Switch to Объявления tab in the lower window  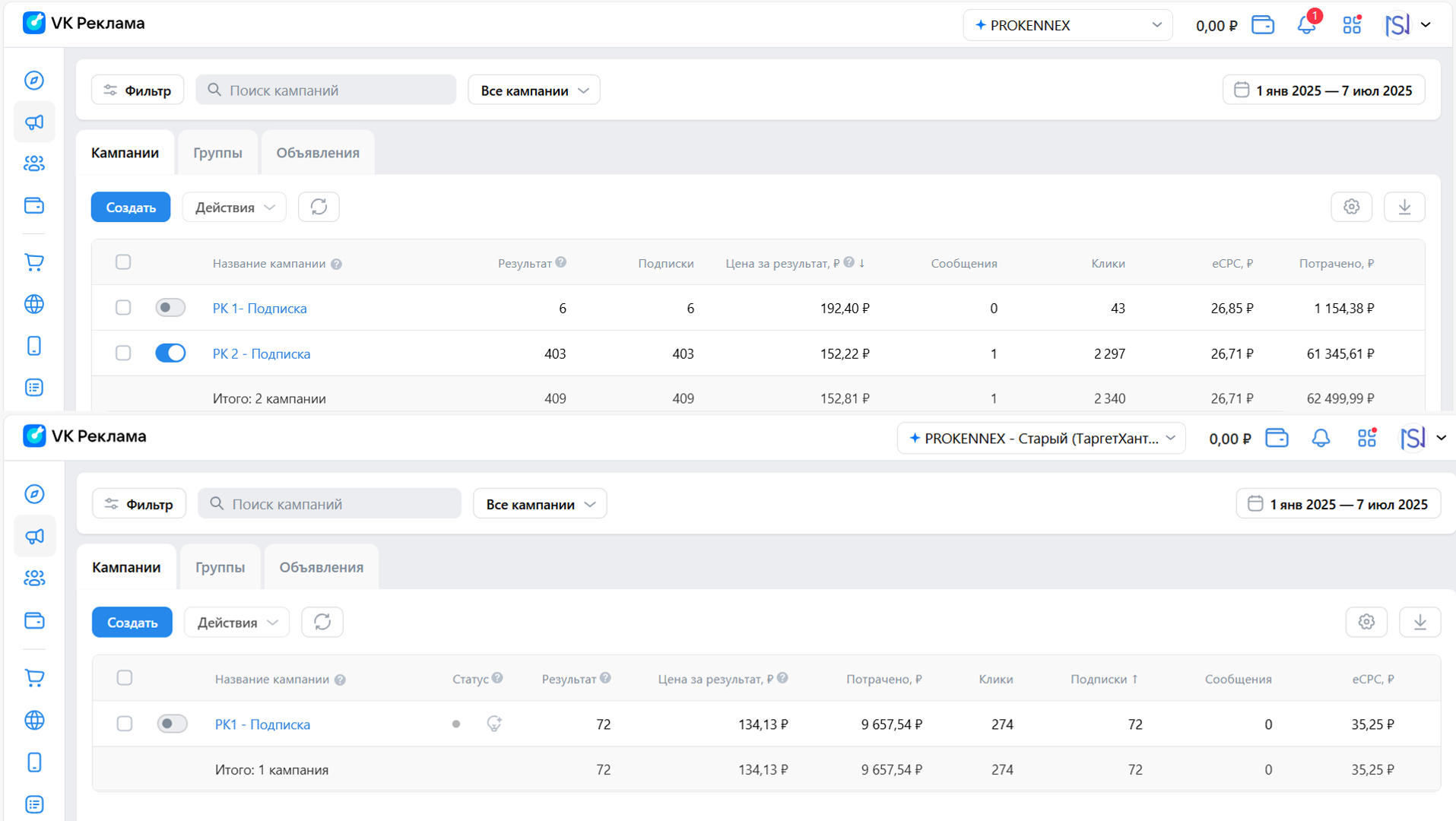321,567
